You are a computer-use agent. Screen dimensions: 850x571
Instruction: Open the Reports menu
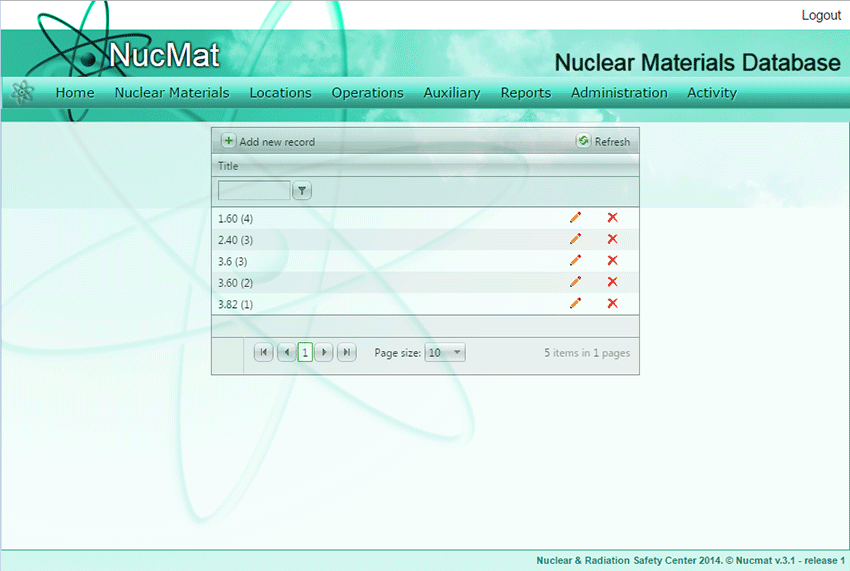tap(526, 93)
